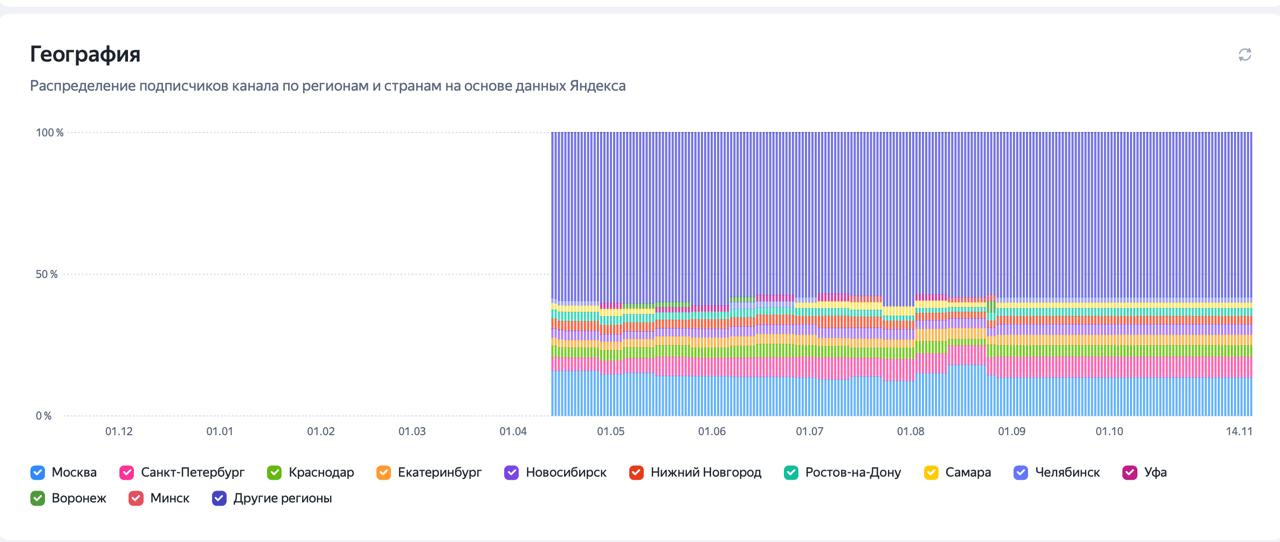
Task: Disable the Воронеж checkbox
Action: click(38, 498)
